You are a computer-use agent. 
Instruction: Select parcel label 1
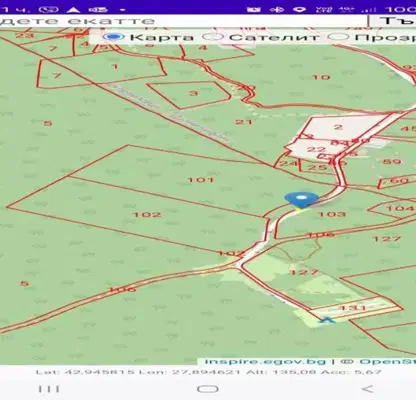click(x=115, y=66)
